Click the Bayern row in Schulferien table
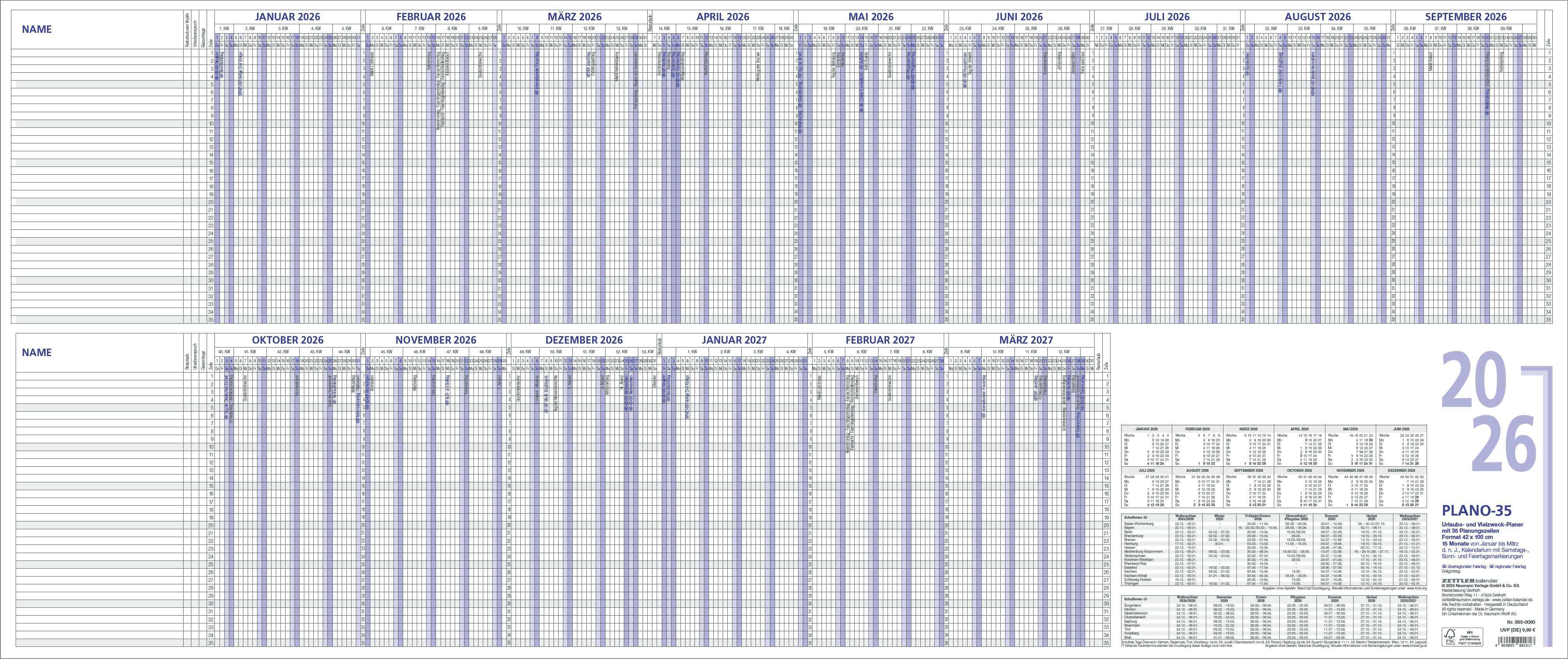Viewport: 1568px width, 659px height. coord(1130,528)
